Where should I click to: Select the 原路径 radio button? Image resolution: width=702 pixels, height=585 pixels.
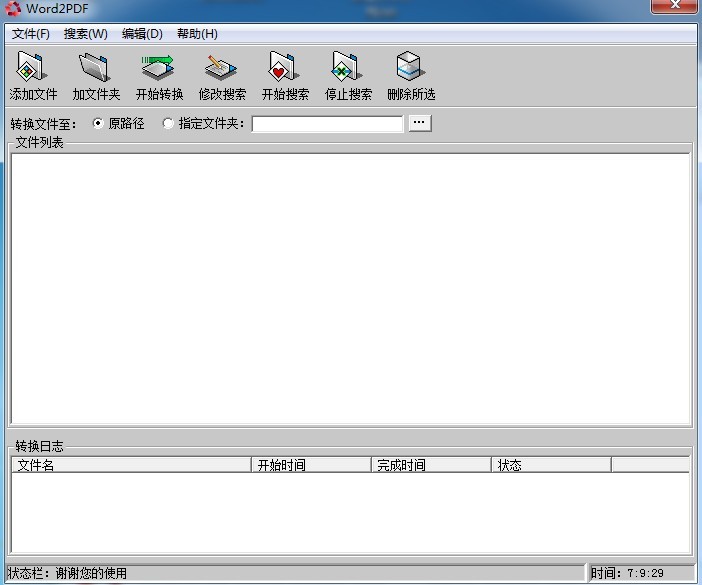[98, 124]
